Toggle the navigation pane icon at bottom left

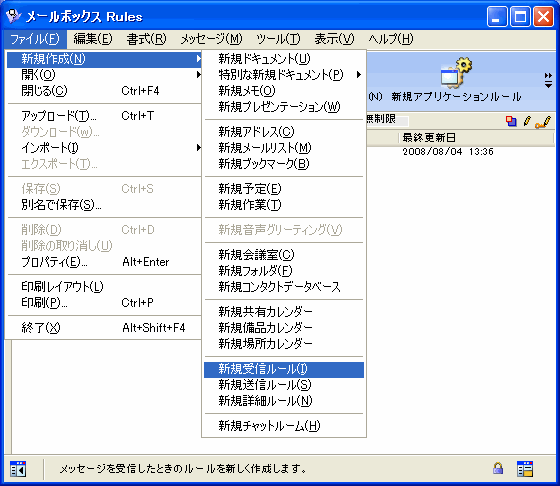tap(18, 469)
